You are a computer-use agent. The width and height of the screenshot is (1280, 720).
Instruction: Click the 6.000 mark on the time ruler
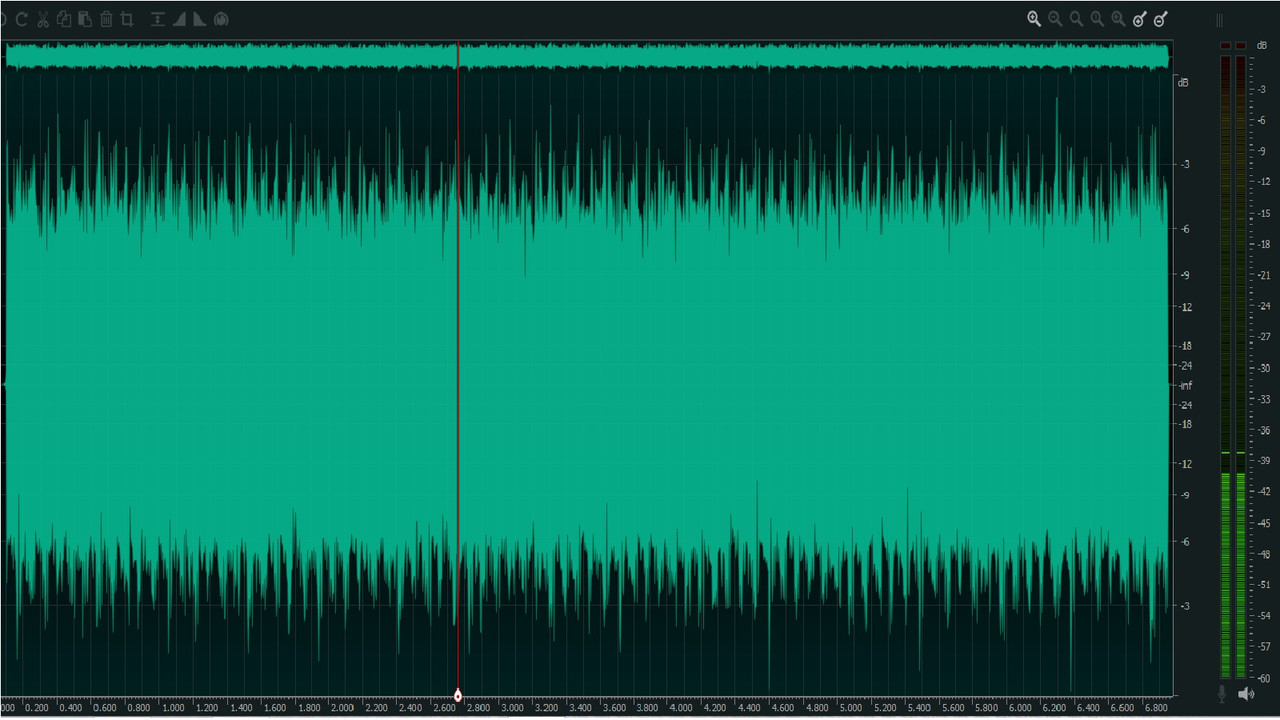pyautogui.click(x=1019, y=708)
